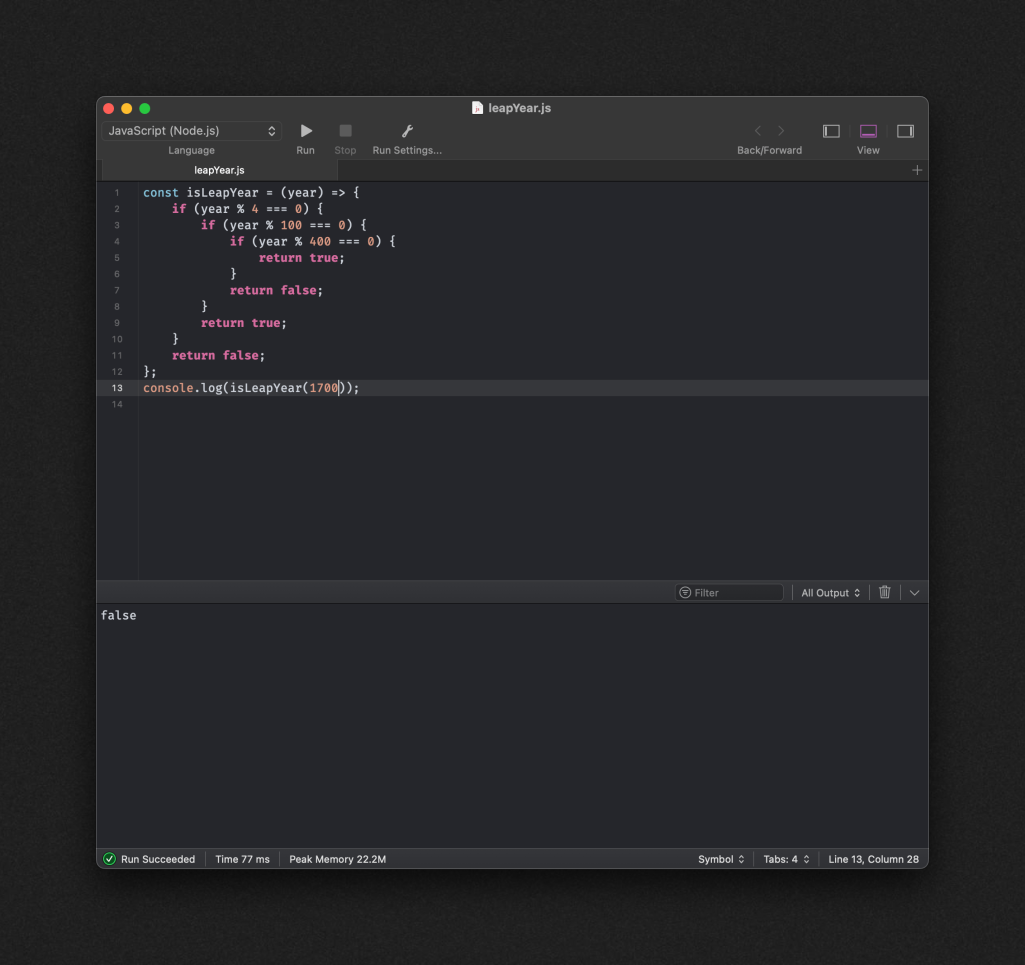Image resolution: width=1025 pixels, height=965 pixels.
Task: Open the JavaScript (Node.js) language dropdown
Action: point(190,130)
